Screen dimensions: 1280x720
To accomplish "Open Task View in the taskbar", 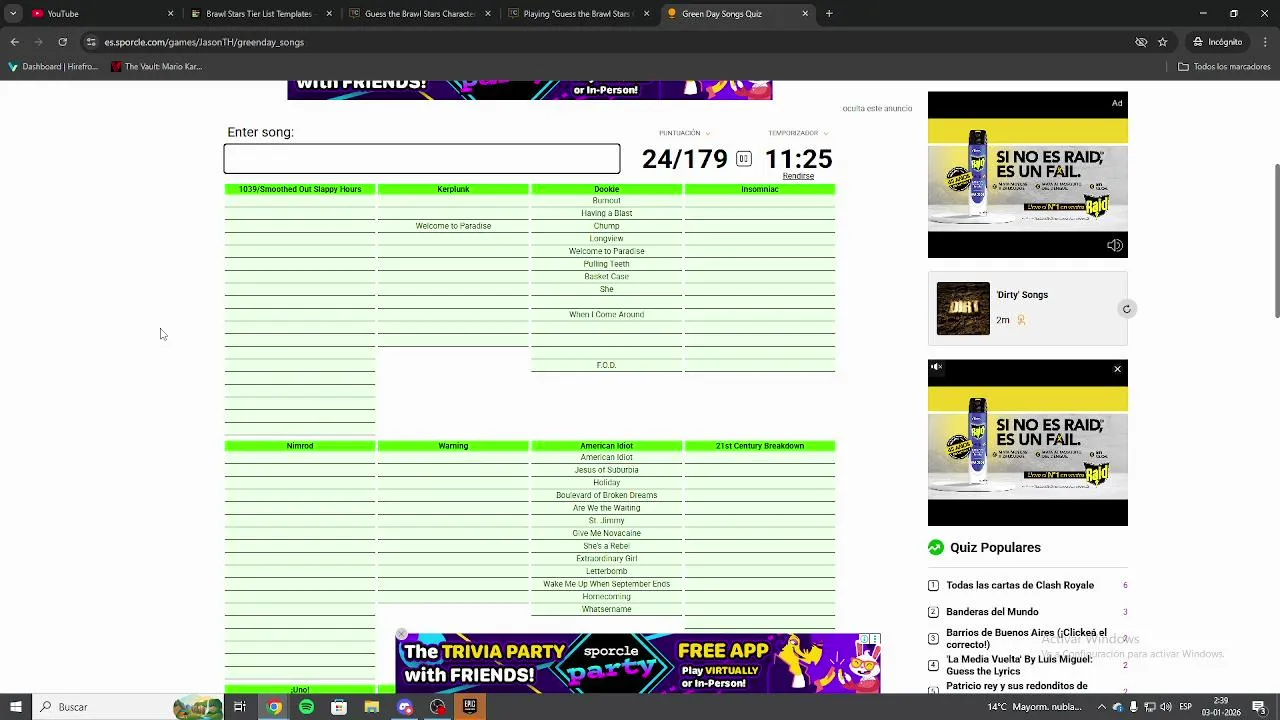I will pyautogui.click(x=240, y=707).
